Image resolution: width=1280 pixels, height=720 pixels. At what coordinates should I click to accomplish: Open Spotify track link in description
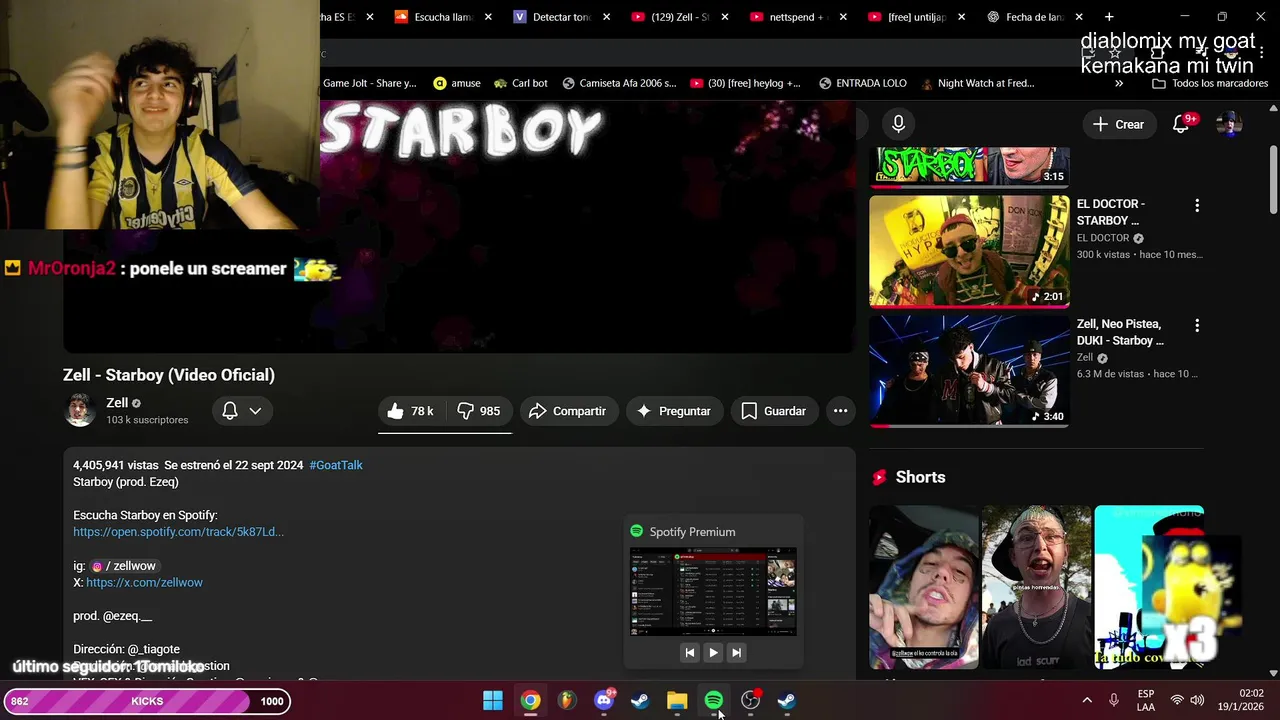[x=179, y=532]
